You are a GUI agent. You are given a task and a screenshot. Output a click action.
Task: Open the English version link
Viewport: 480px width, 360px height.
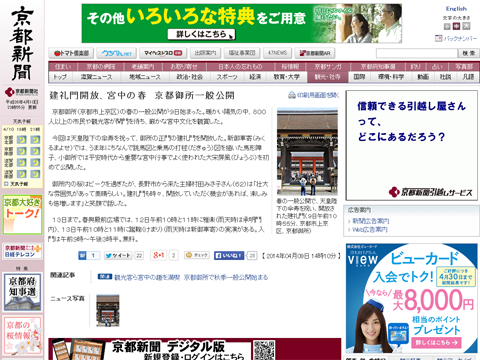(456, 9)
